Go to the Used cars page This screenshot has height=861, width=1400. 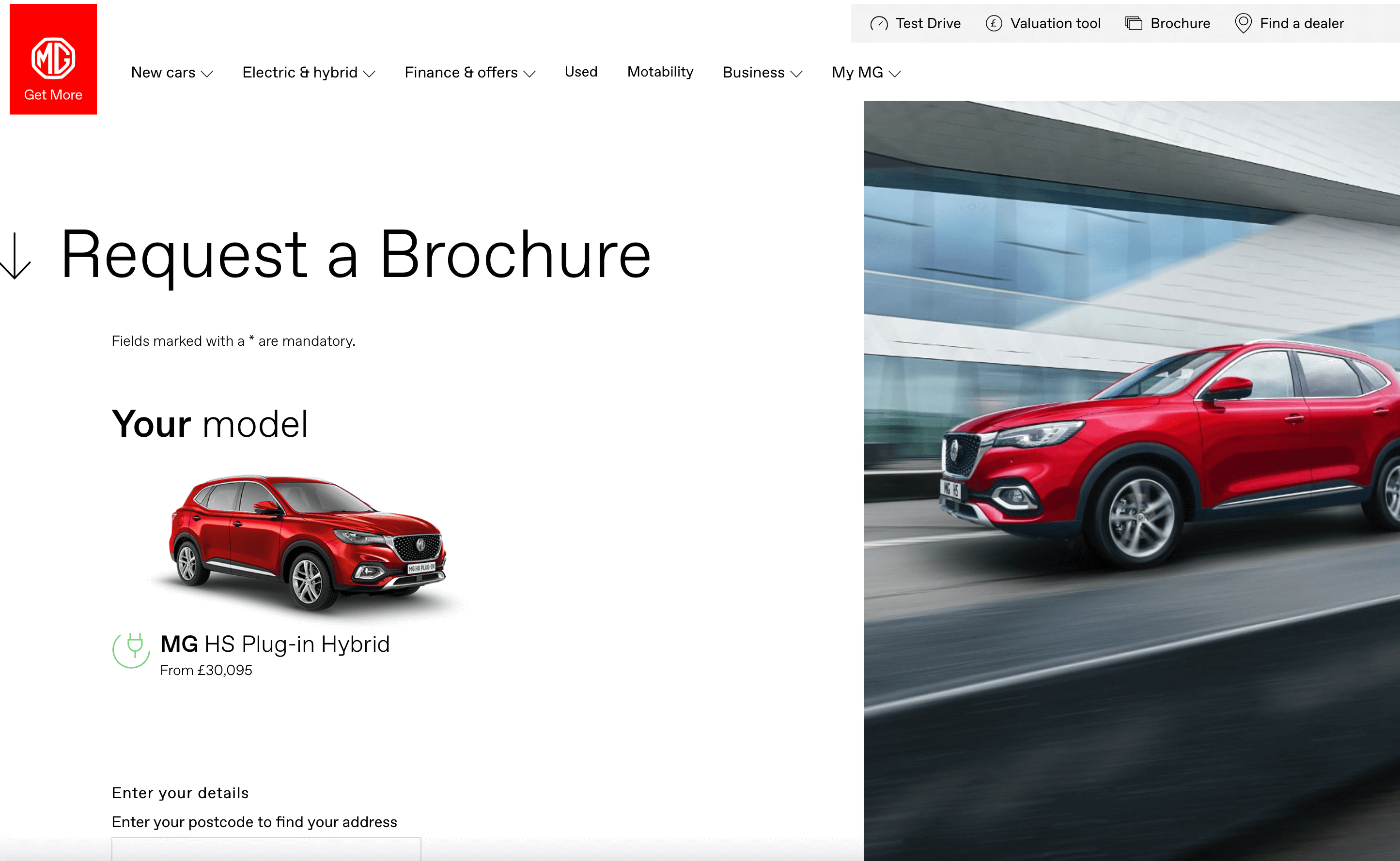[x=581, y=72]
